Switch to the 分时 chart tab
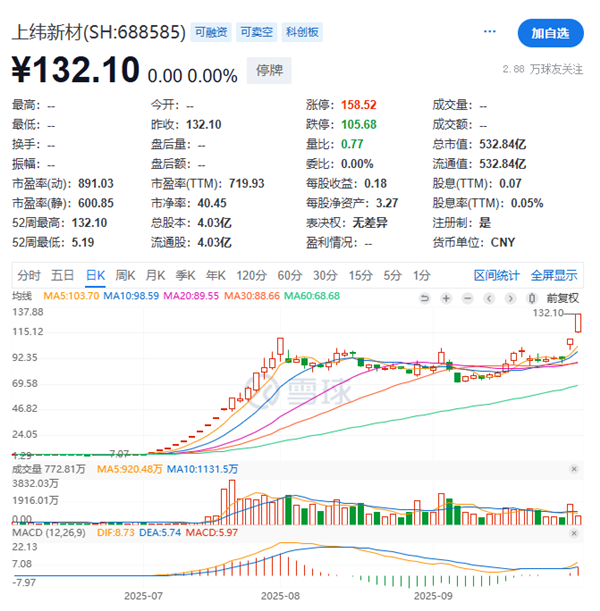 pyautogui.click(x=29, y=275)
